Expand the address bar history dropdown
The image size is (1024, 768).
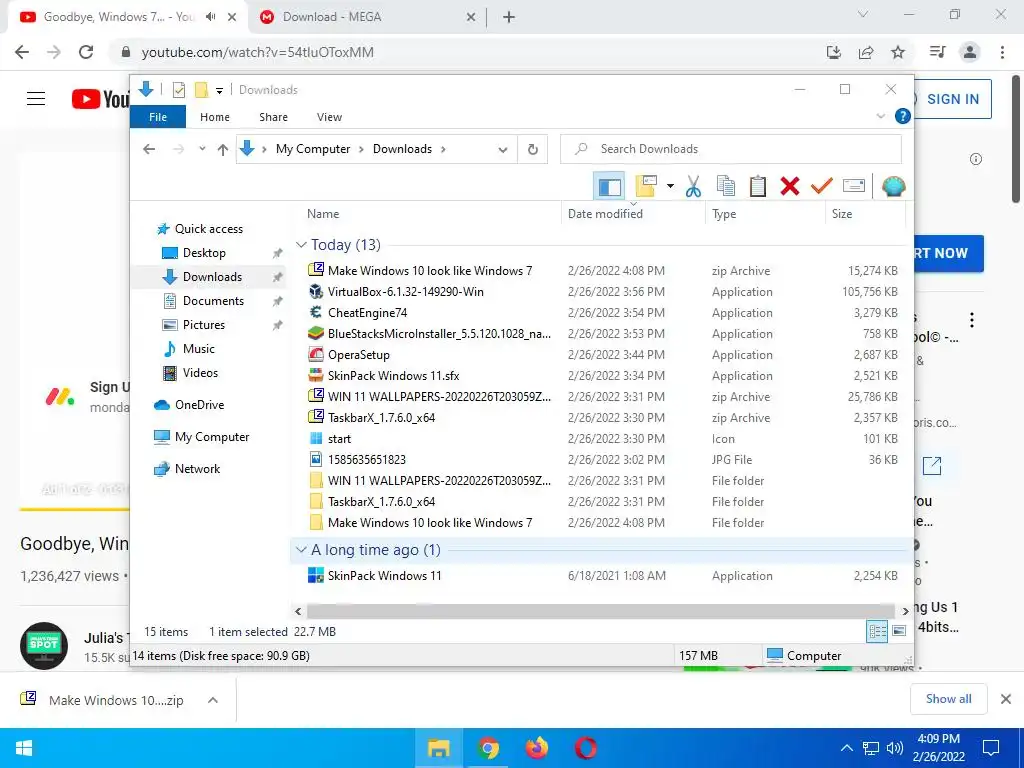[502, 150]
